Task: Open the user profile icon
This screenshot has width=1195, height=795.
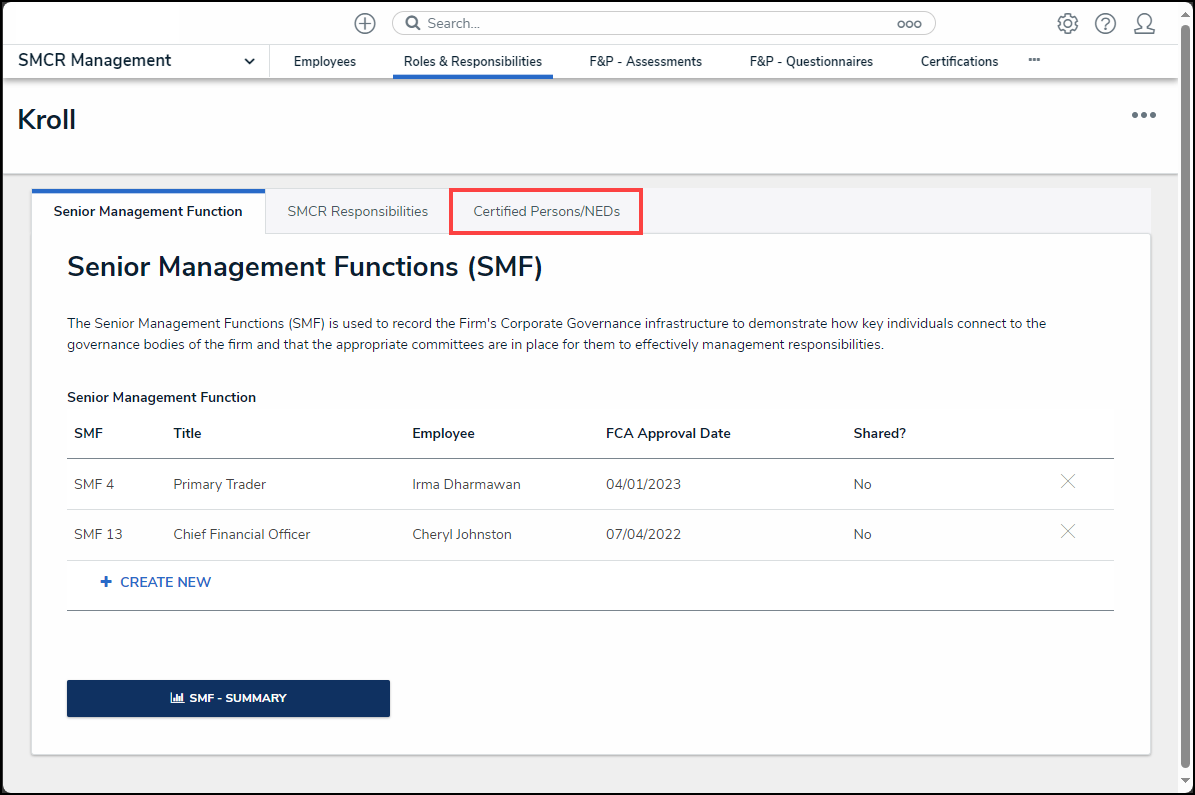Action: coord(1144,23)
